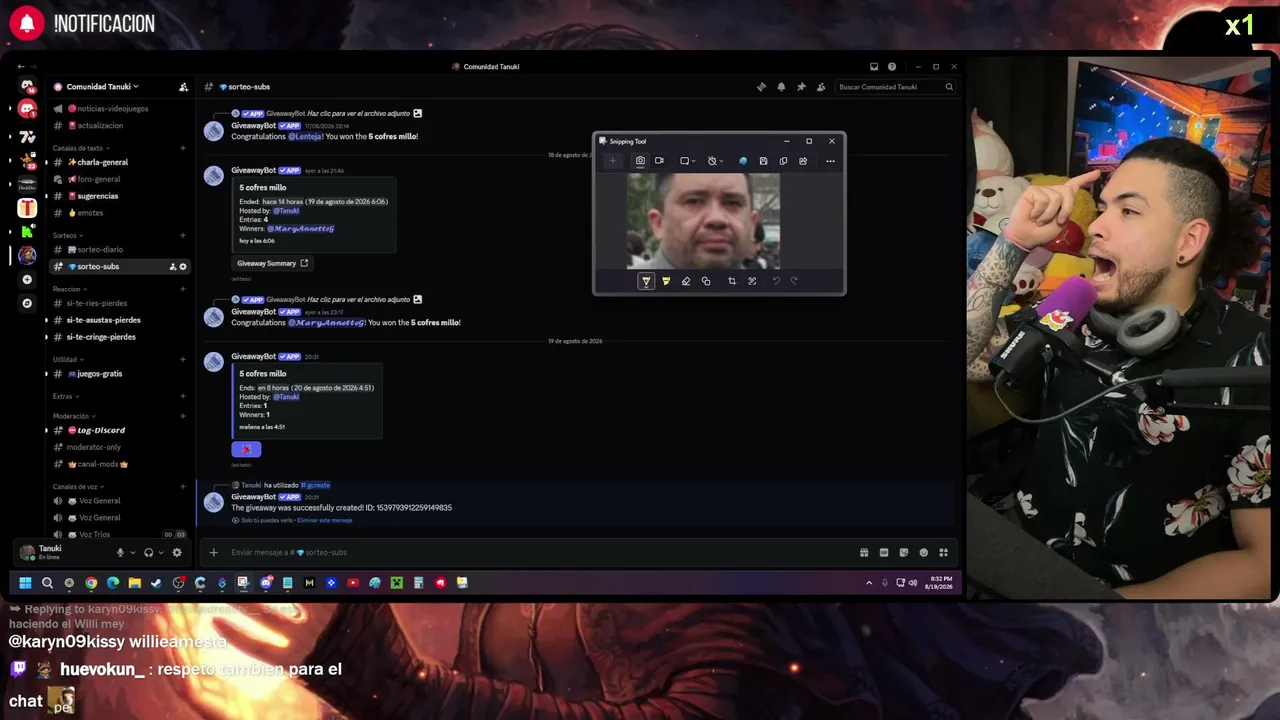Click the invite members icon beside server name
1280x720 pixels.
point(183,87)
